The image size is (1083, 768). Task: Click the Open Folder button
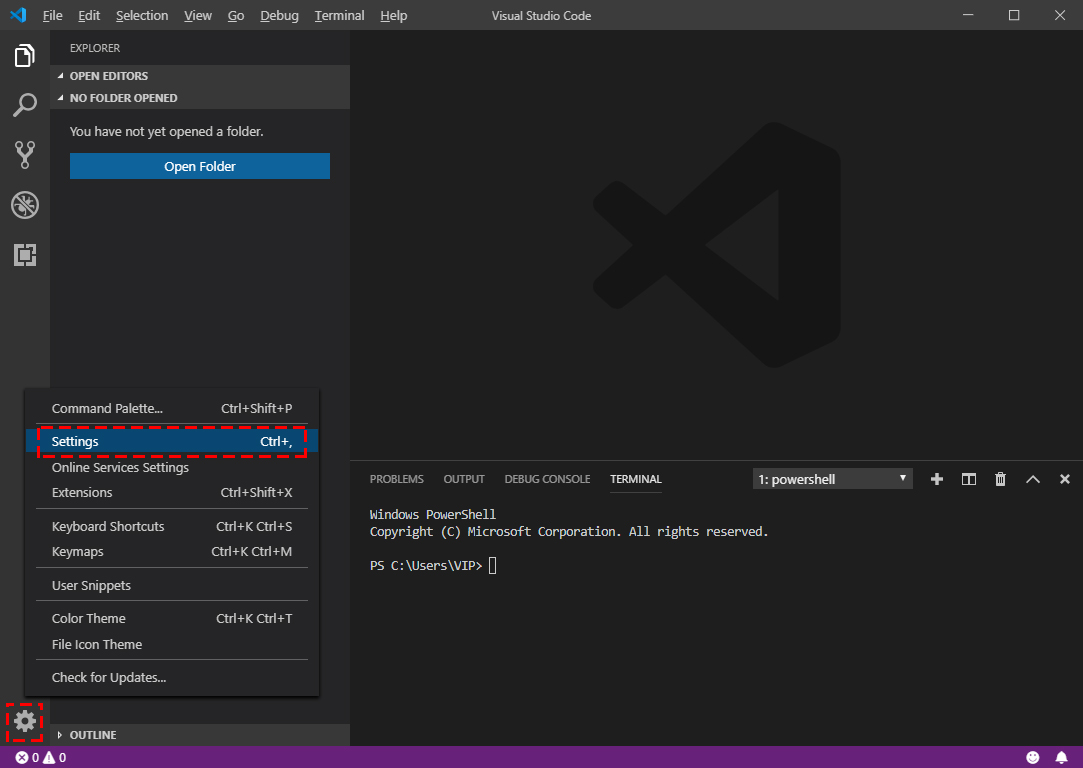coord(200,166)
